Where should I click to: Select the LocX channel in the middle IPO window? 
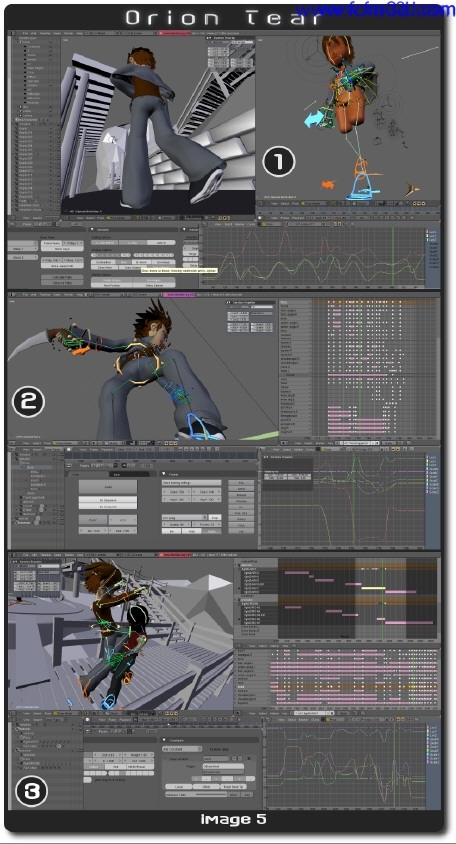point(433,458)
